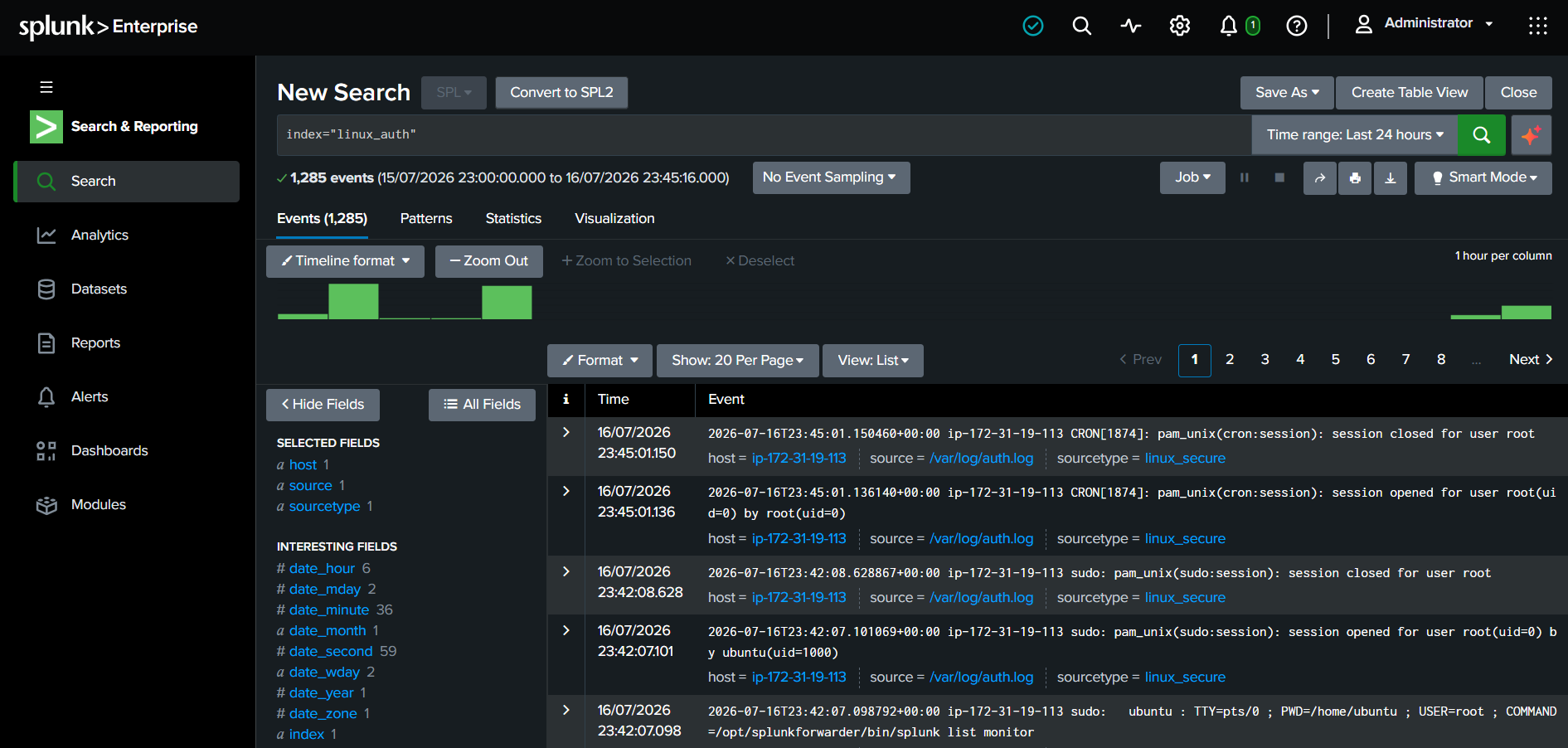Click the Close button
Viewport: 1568px width, 748px height.
click(1518, 93)
